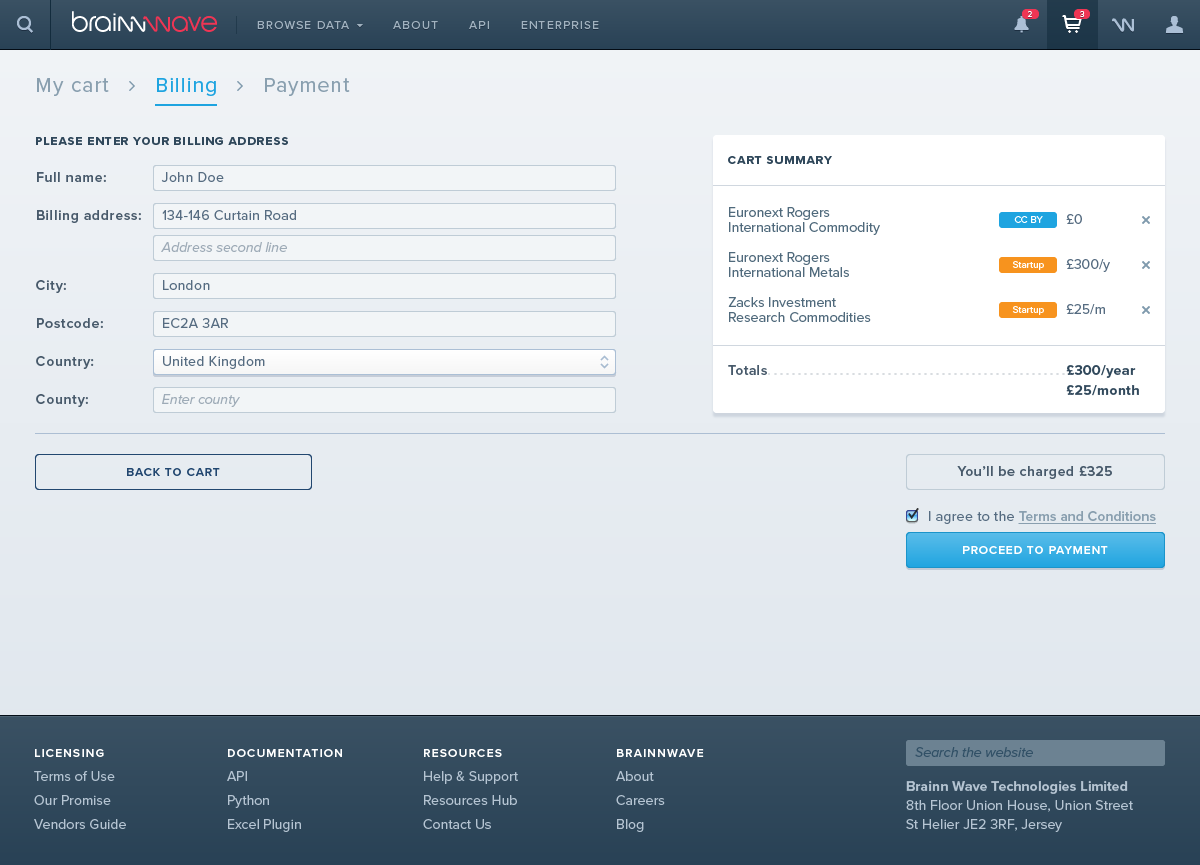1200x865 pixels.
Task: Open Blog footer link
Action: 630,825
